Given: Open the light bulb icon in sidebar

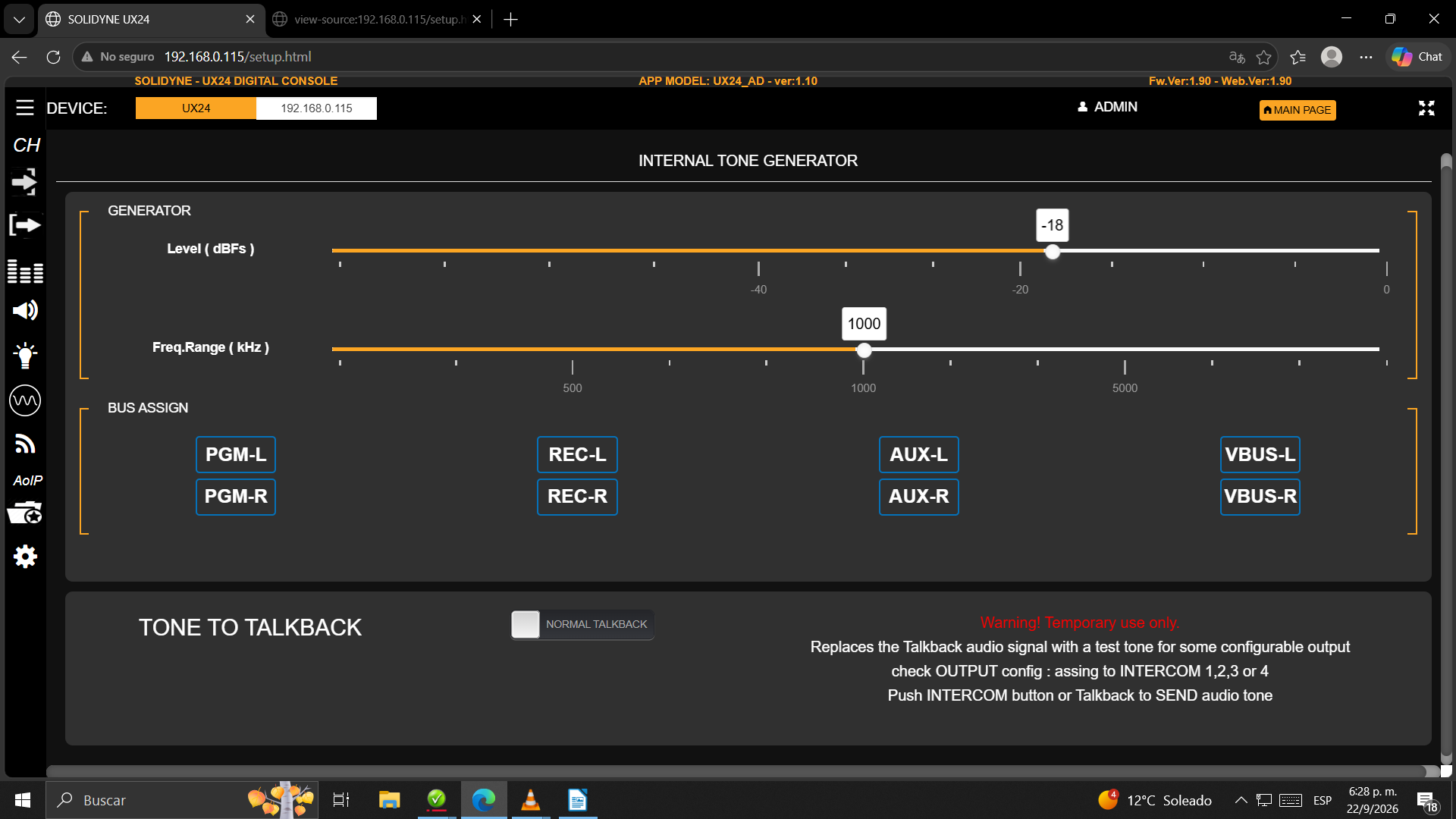Looking at the screenshot, I should coord(25,355).
